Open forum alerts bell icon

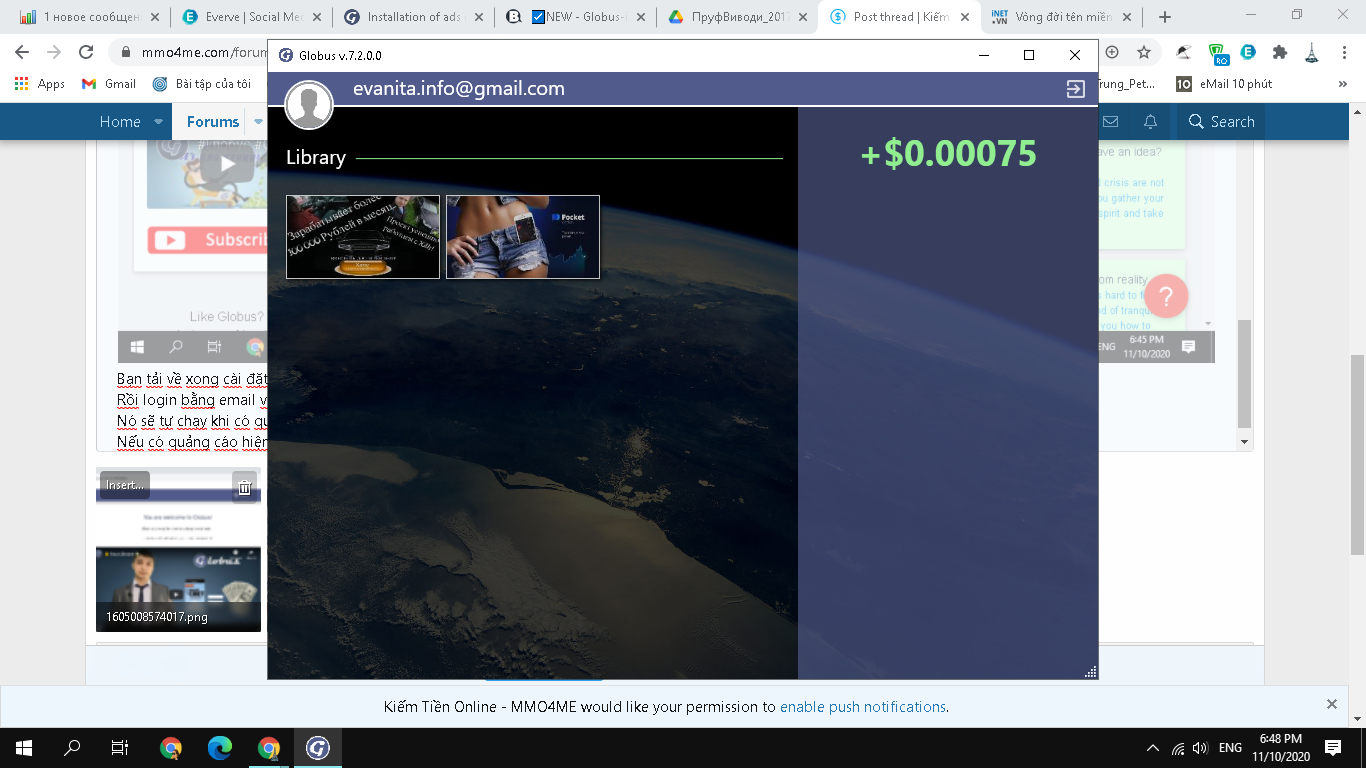tap(1151, 122)
